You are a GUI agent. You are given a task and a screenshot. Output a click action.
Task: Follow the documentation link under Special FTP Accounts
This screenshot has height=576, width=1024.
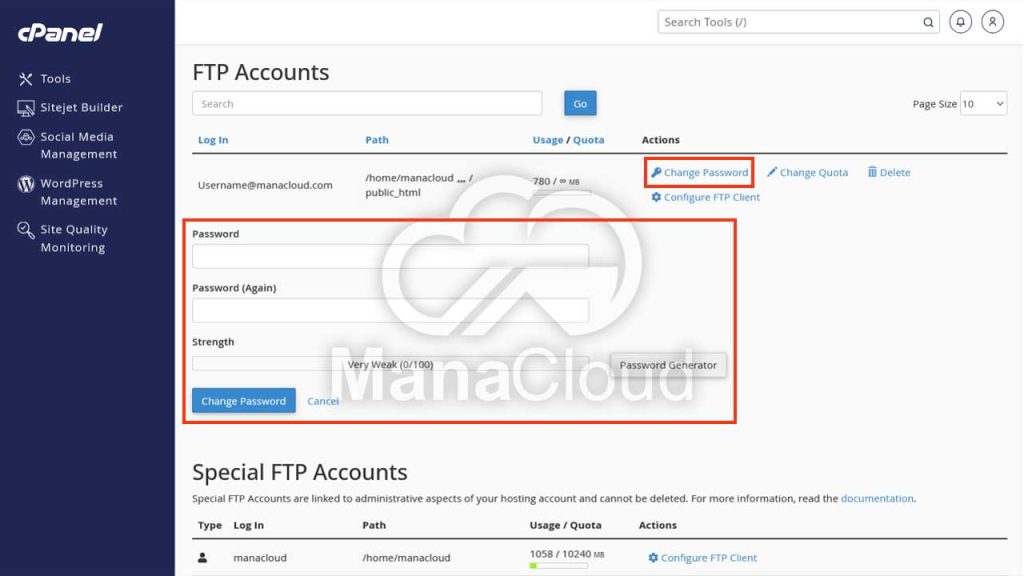[877, 498]
